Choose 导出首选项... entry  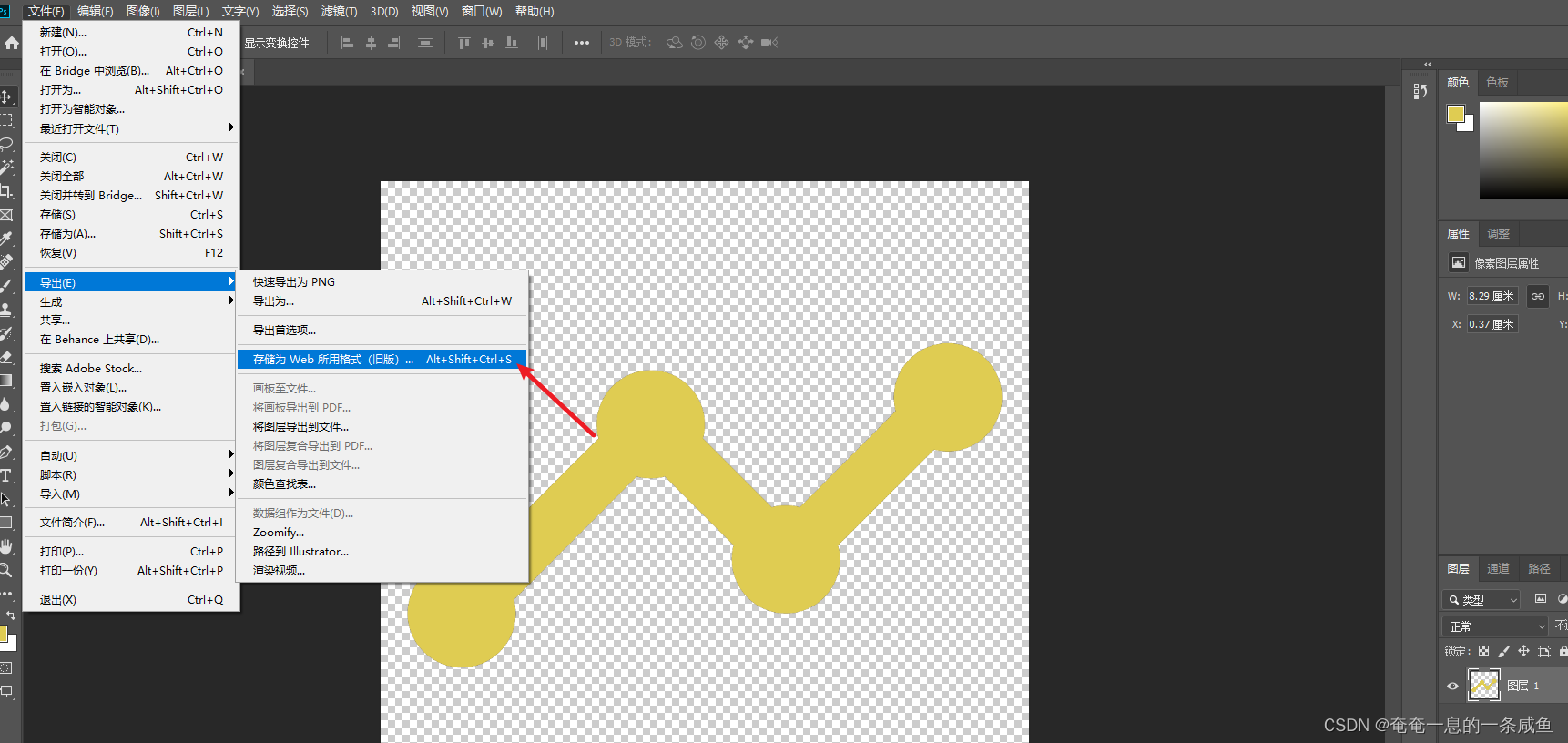click(x=382, y=331)
